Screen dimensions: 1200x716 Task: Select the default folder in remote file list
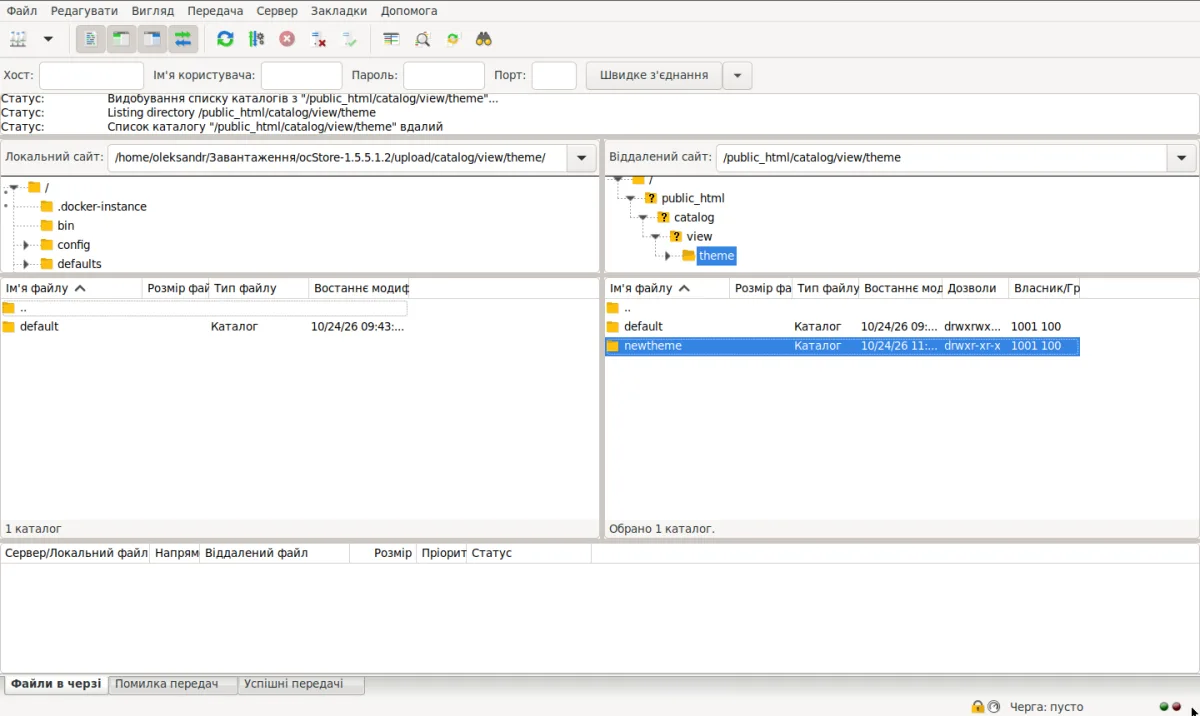(842, 327)
